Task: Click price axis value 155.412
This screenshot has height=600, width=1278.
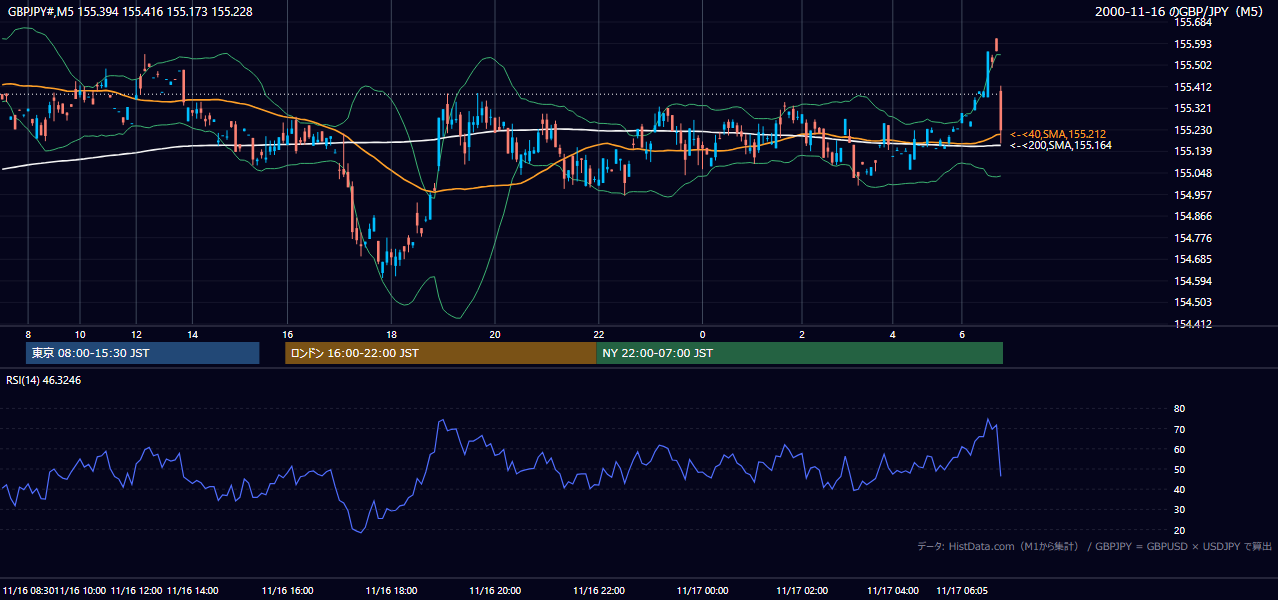Action: click(1192, 87)
